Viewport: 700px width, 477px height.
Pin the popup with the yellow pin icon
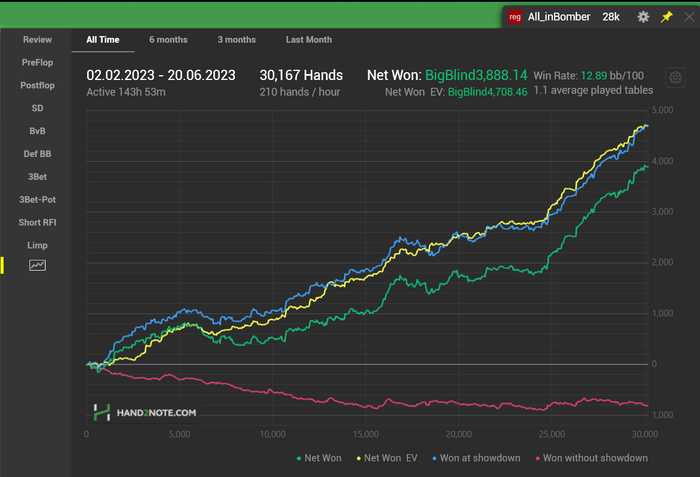[667, 17]
